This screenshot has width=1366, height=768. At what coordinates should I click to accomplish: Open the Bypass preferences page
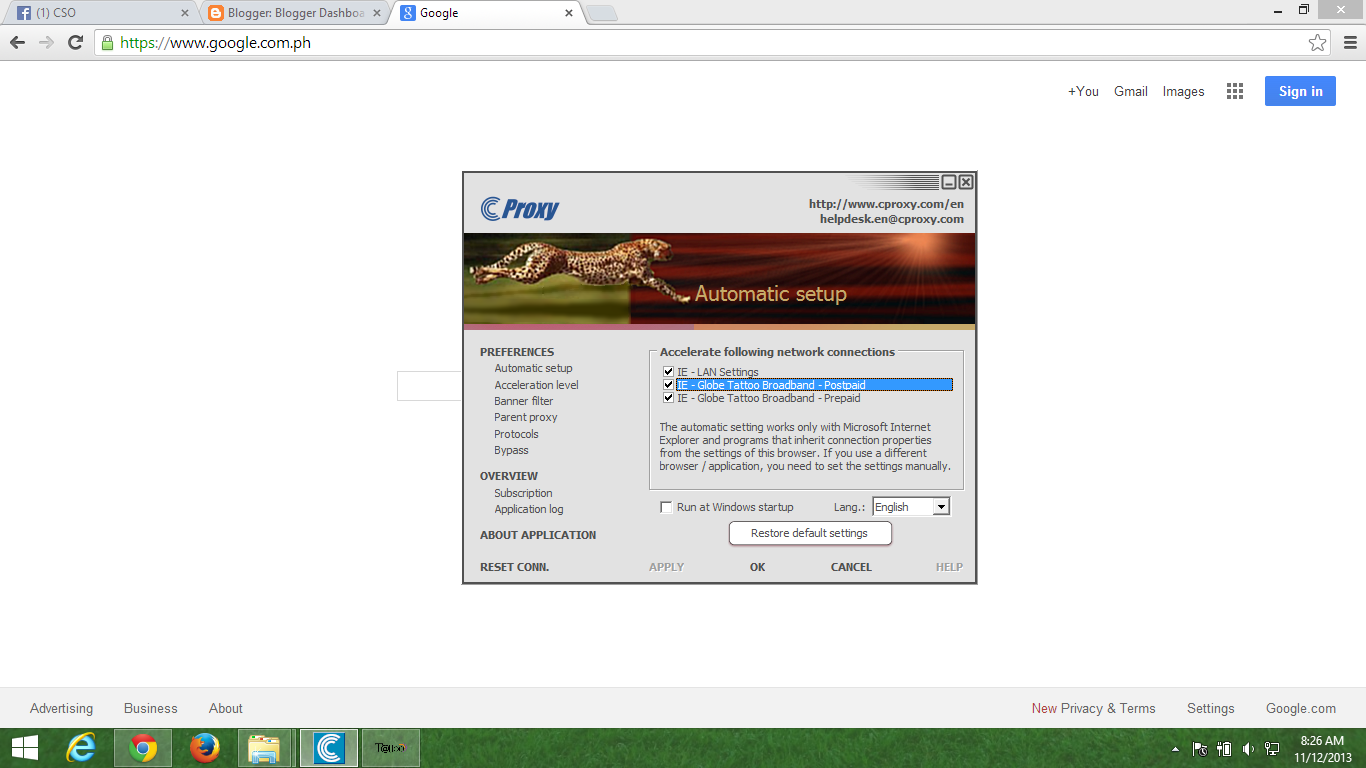pos(511,450)
